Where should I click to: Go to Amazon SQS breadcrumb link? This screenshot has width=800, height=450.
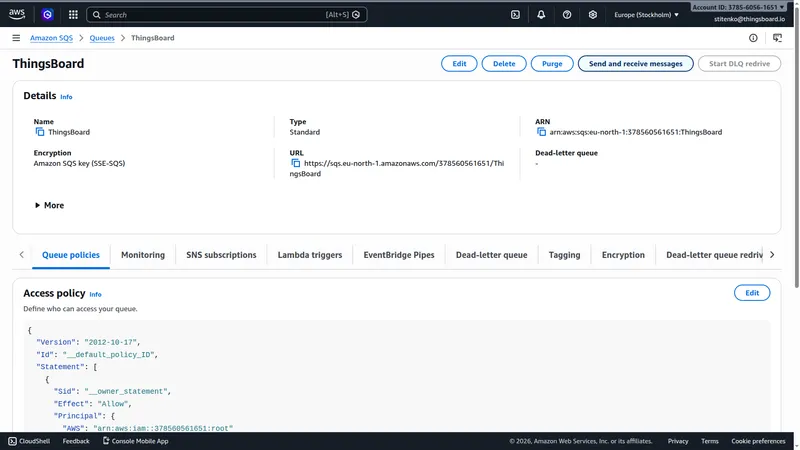pyautogui.click(x=51, y=38)
